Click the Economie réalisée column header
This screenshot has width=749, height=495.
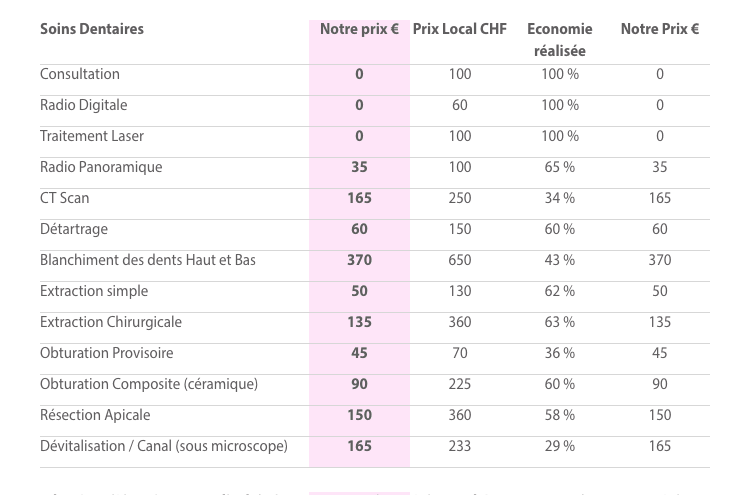coord(560,40)
